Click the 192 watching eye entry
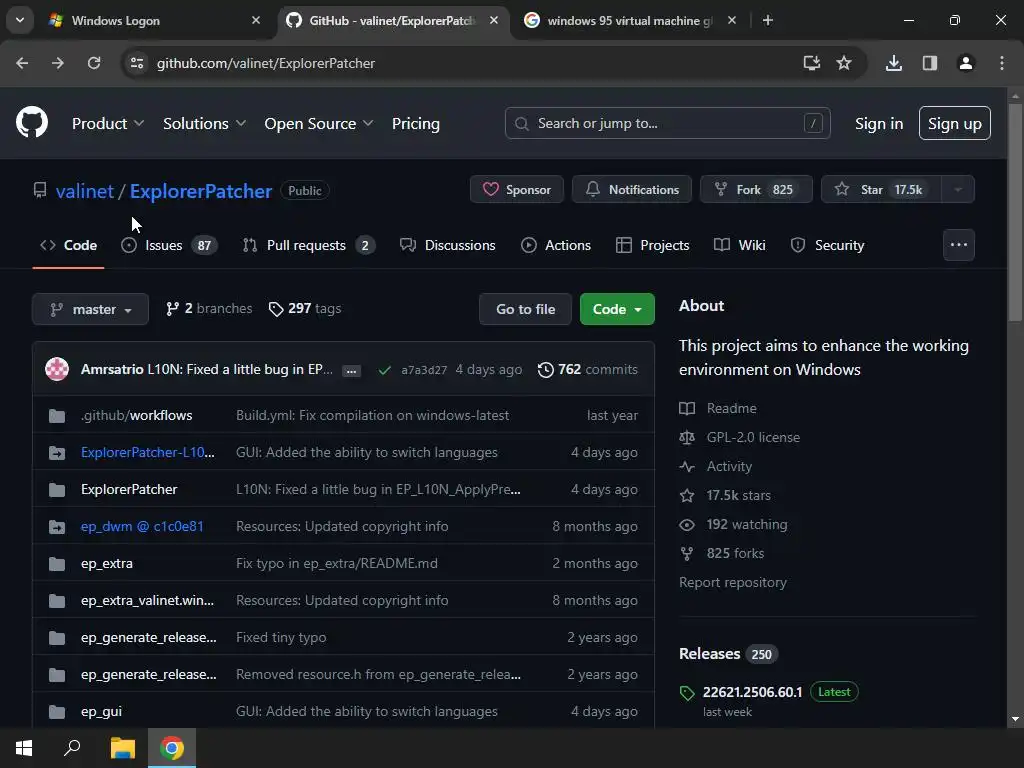 pyautogui.click(x=733, y=524)
